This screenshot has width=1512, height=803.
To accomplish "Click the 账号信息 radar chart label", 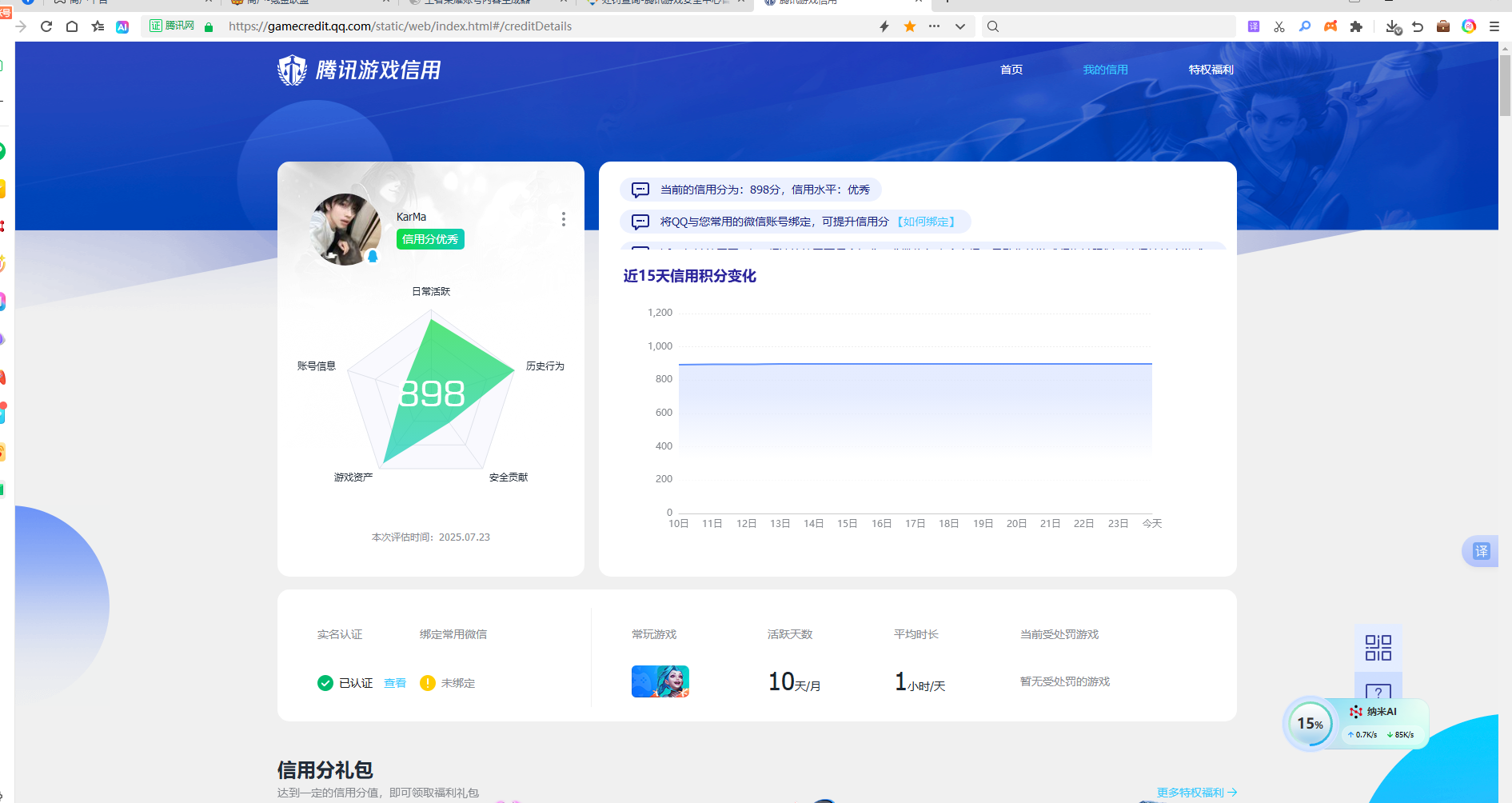I will tap(317, 366).
